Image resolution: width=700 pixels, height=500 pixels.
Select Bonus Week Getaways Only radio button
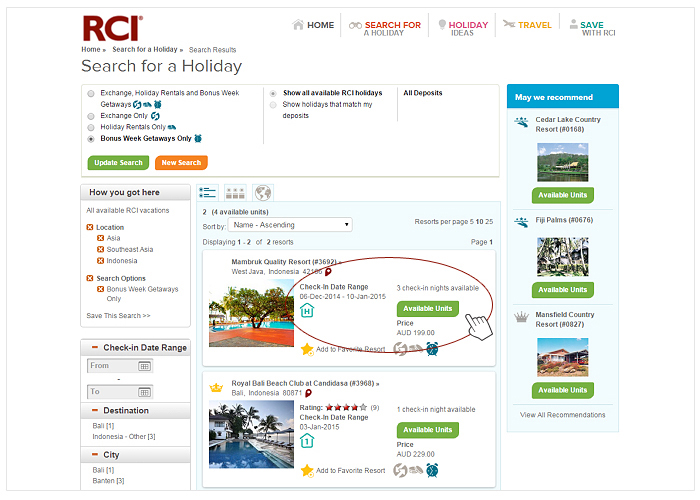point(91,139)
